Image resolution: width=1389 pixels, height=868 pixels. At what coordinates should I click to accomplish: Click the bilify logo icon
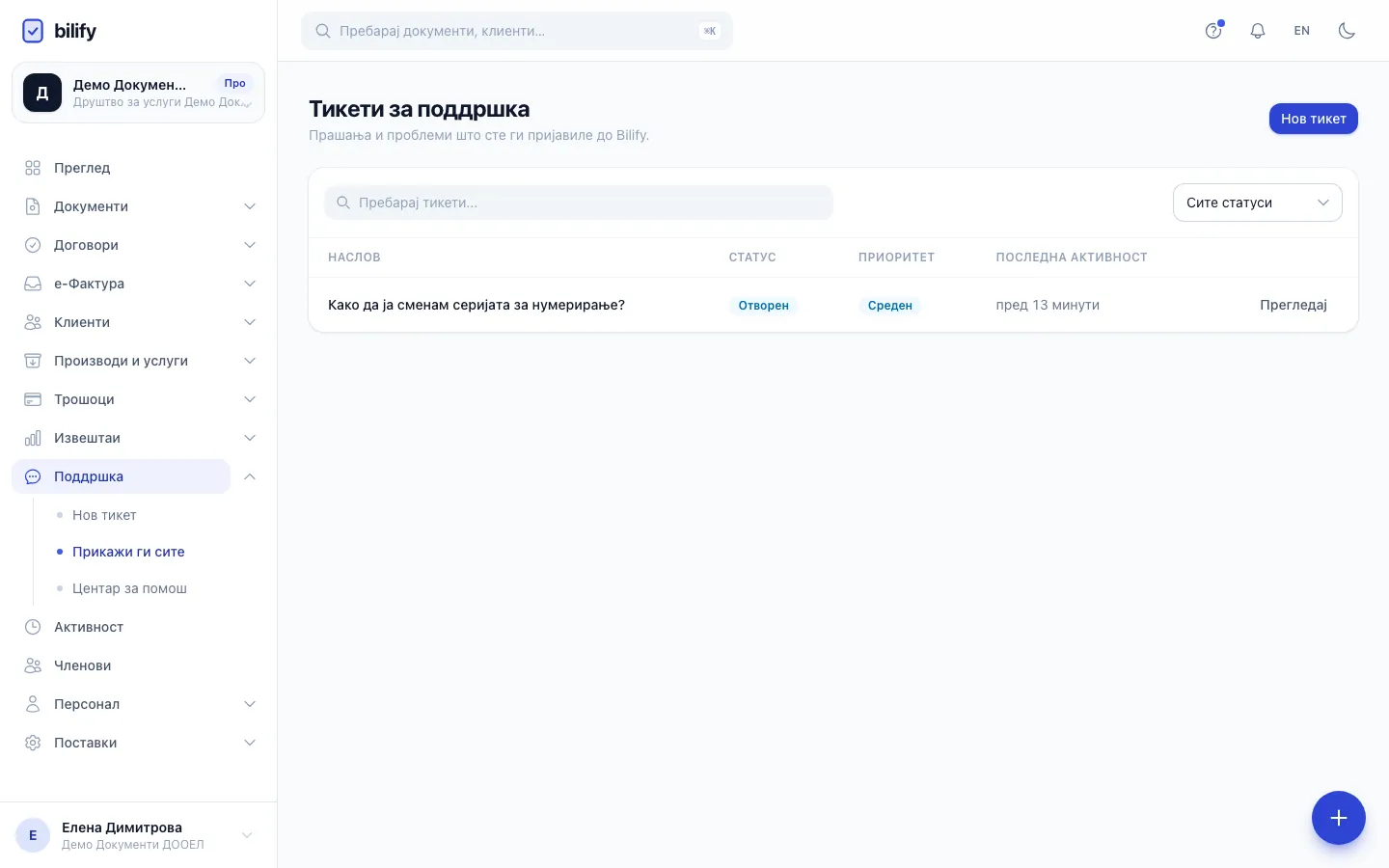point(33,31)
